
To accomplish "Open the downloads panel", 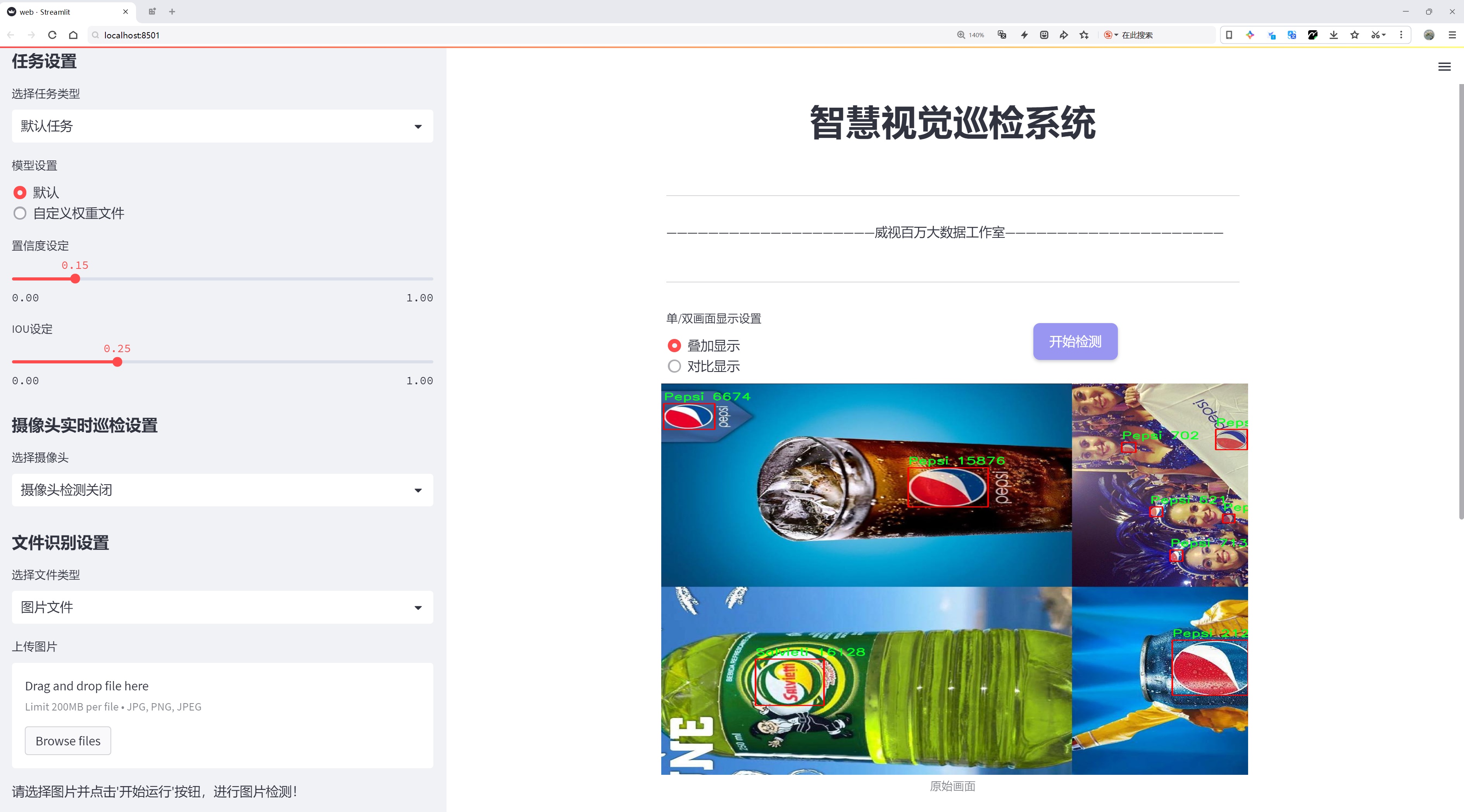I will click(1334, 35).
